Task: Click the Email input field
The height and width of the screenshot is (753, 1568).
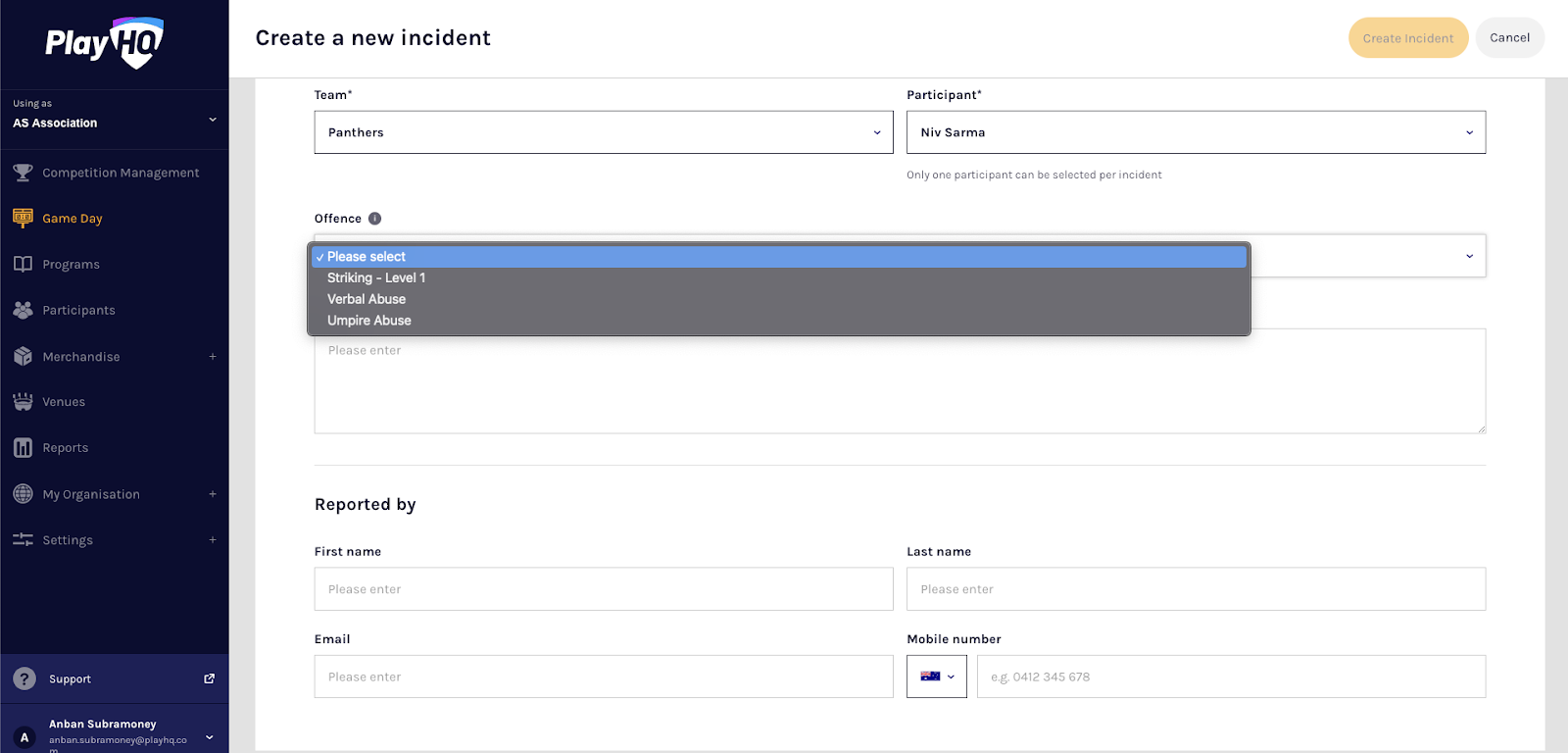Action: [x=603, y=677]
